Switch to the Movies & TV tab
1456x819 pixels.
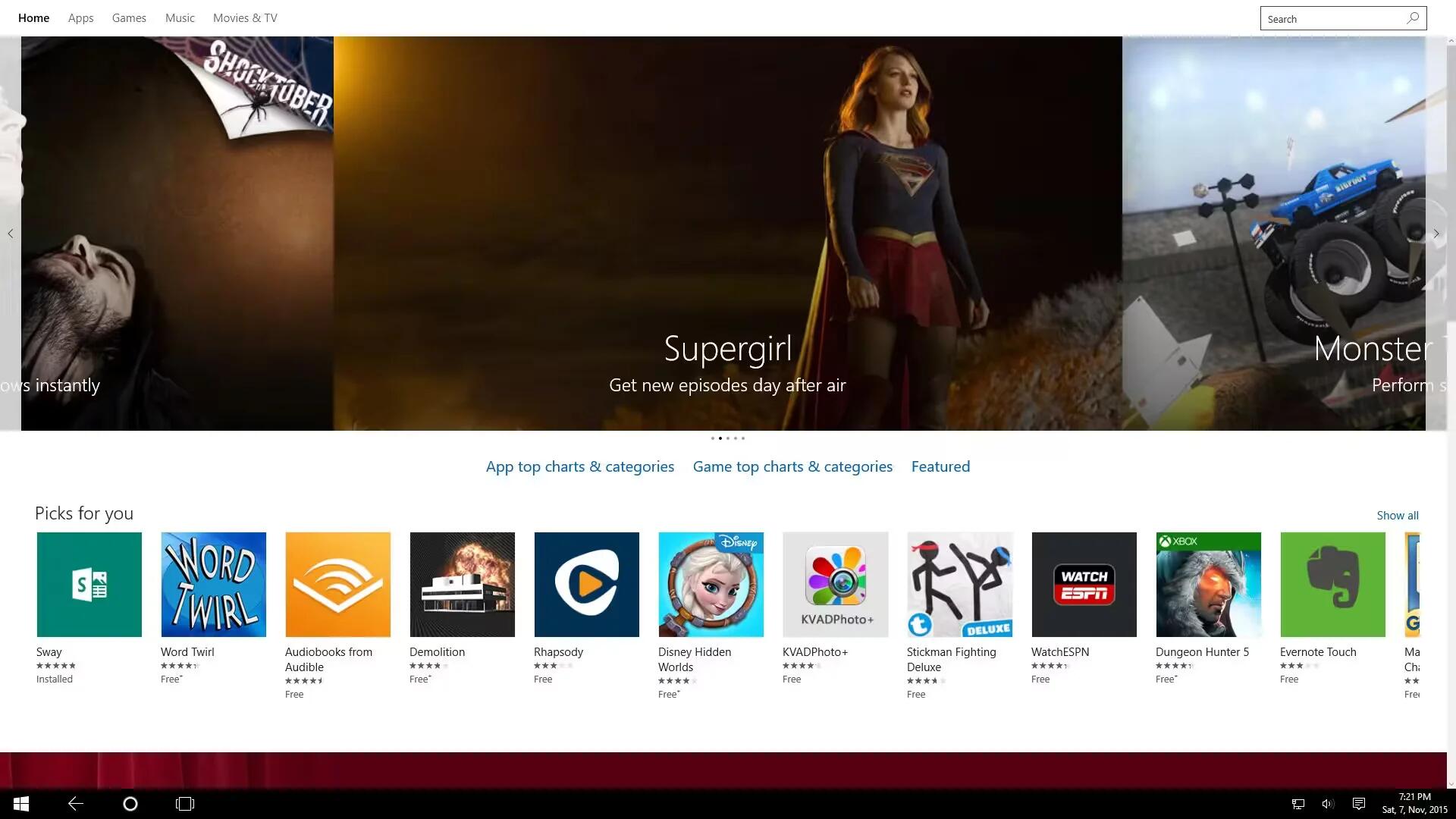245,18
